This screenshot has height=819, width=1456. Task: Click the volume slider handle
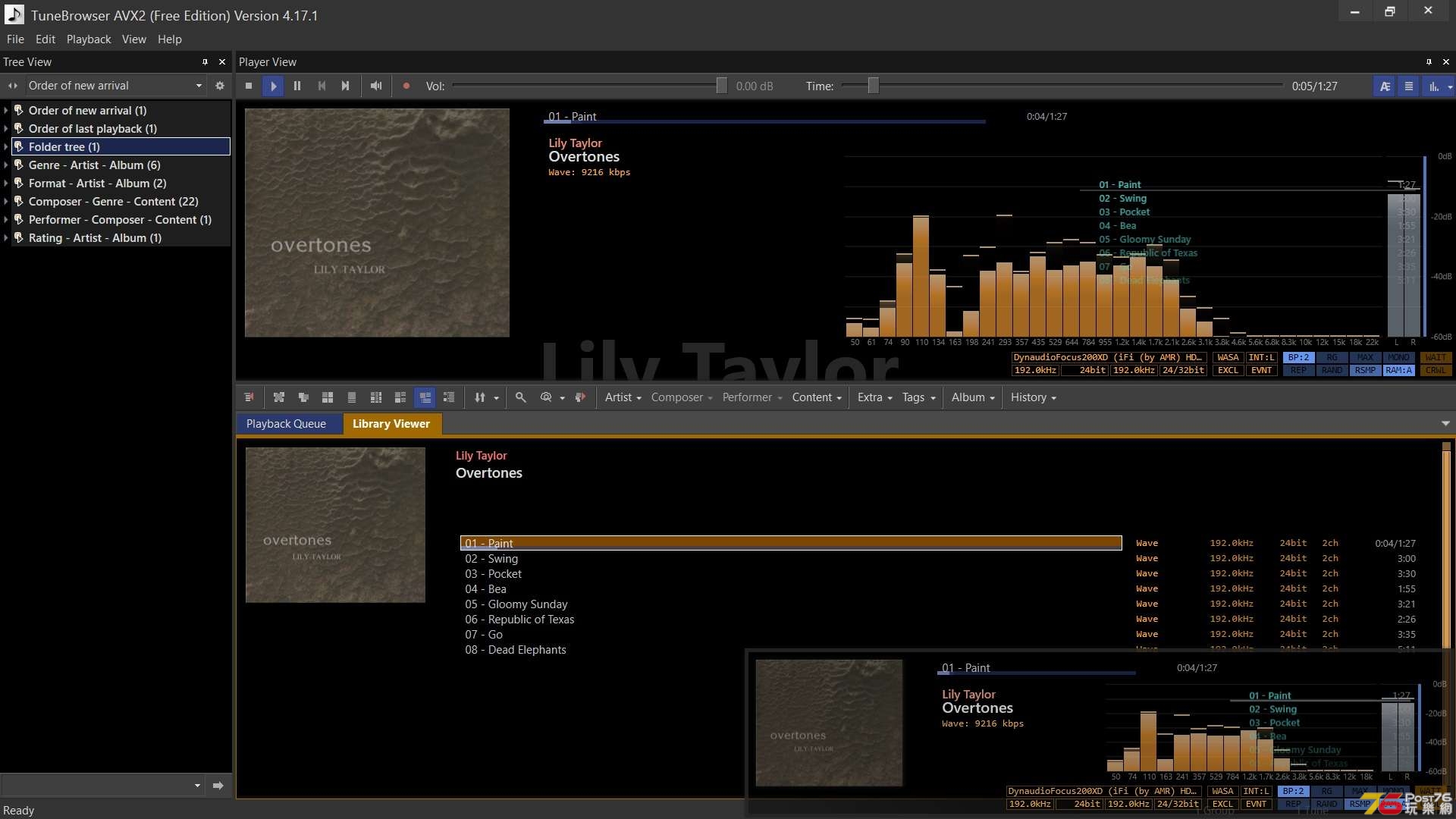coord(722,86)
